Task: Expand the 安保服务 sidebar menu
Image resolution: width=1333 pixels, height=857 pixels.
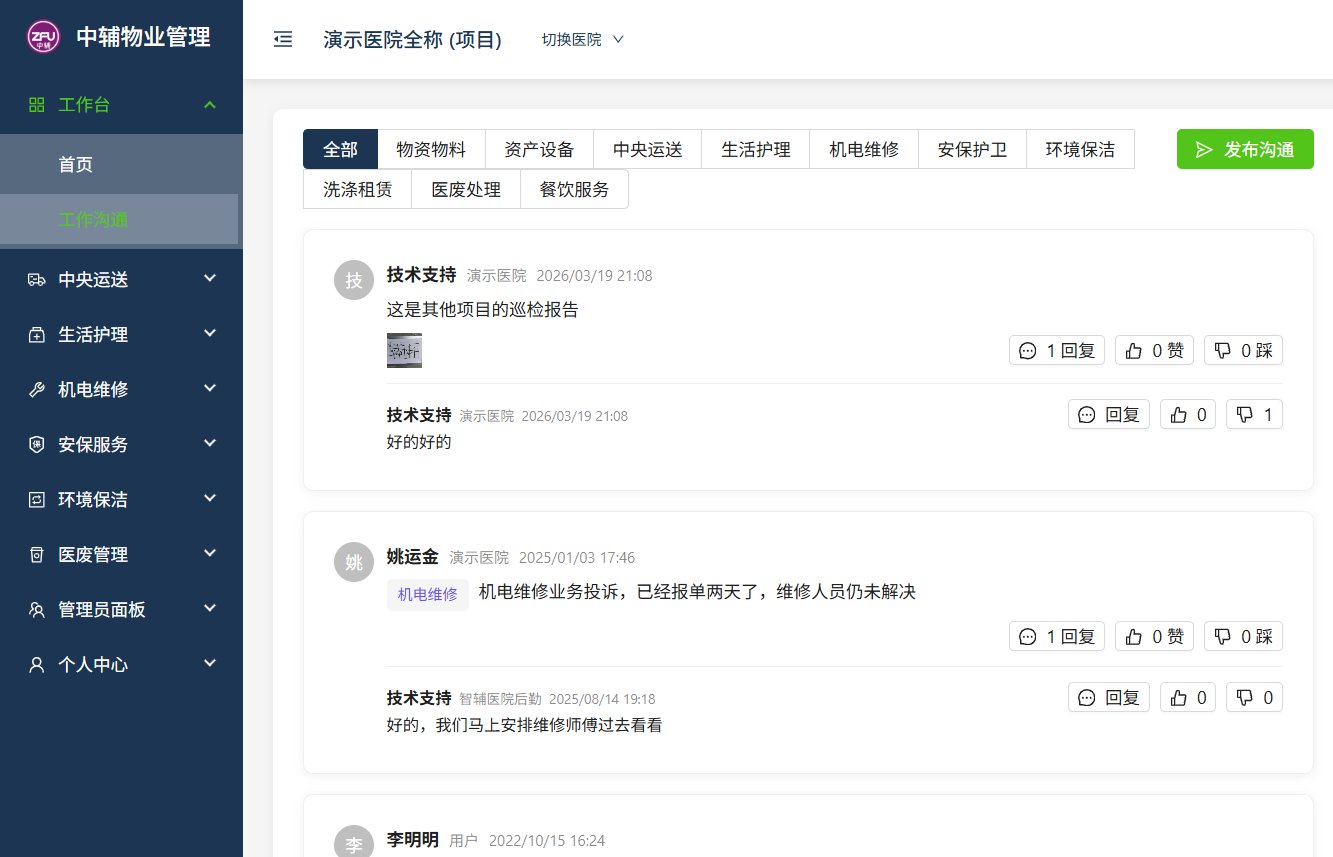Action: [121, 445]
